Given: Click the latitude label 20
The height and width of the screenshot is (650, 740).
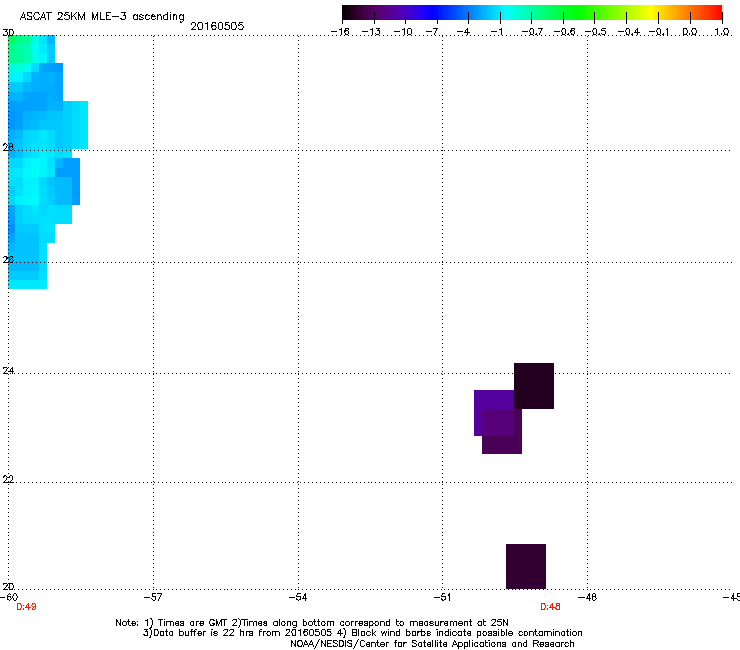Looking at the screenshot, I should tap(8, 586).
